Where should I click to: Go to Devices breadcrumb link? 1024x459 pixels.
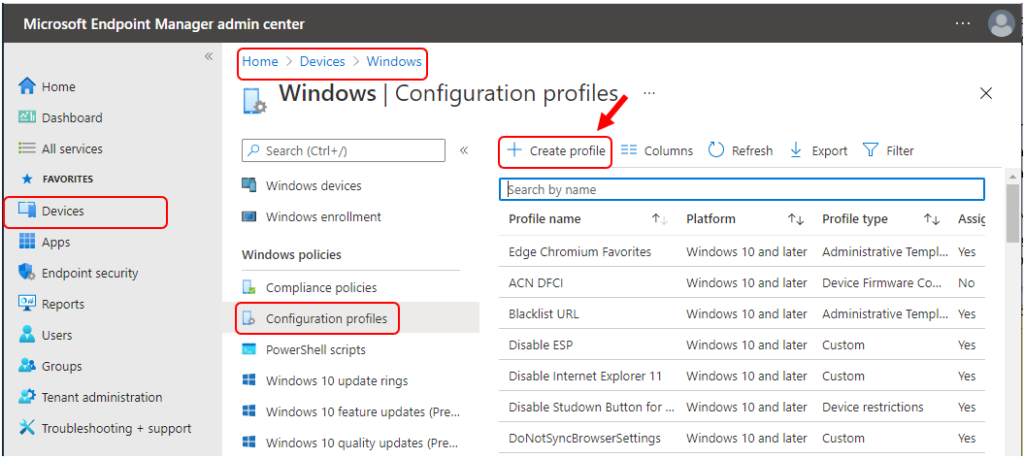(x=322, y=61)
